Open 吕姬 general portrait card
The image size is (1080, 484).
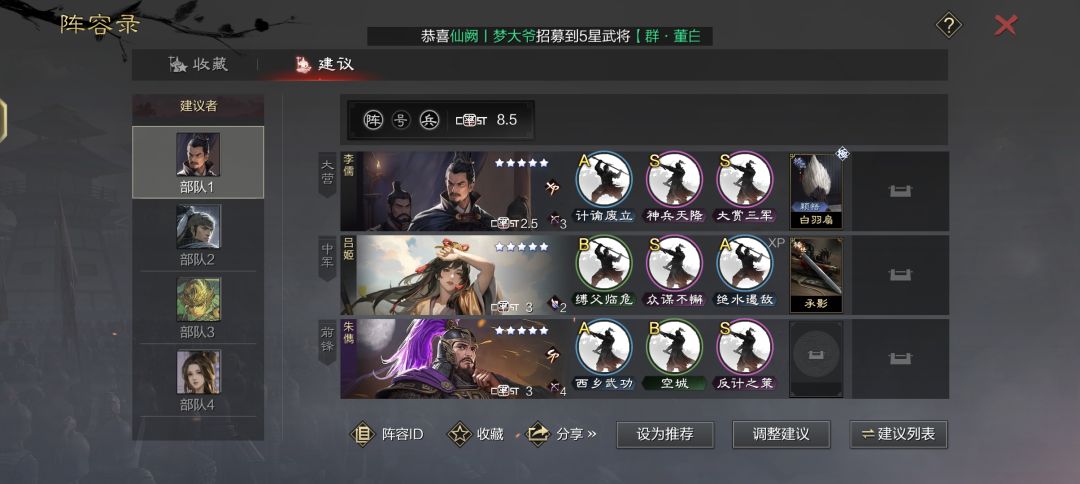(455, 275)
